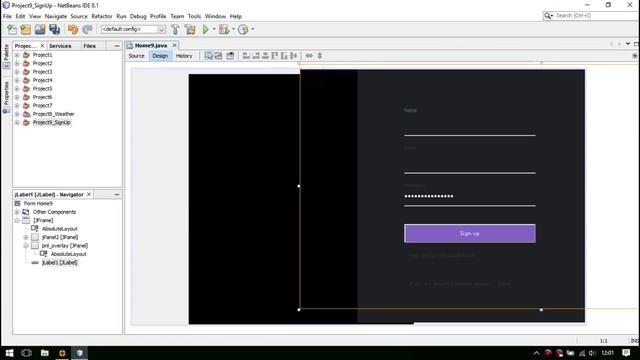Open the default config dropdown
Image resolution: width=640 pixels, height=360 pixels.
(133, 29)
